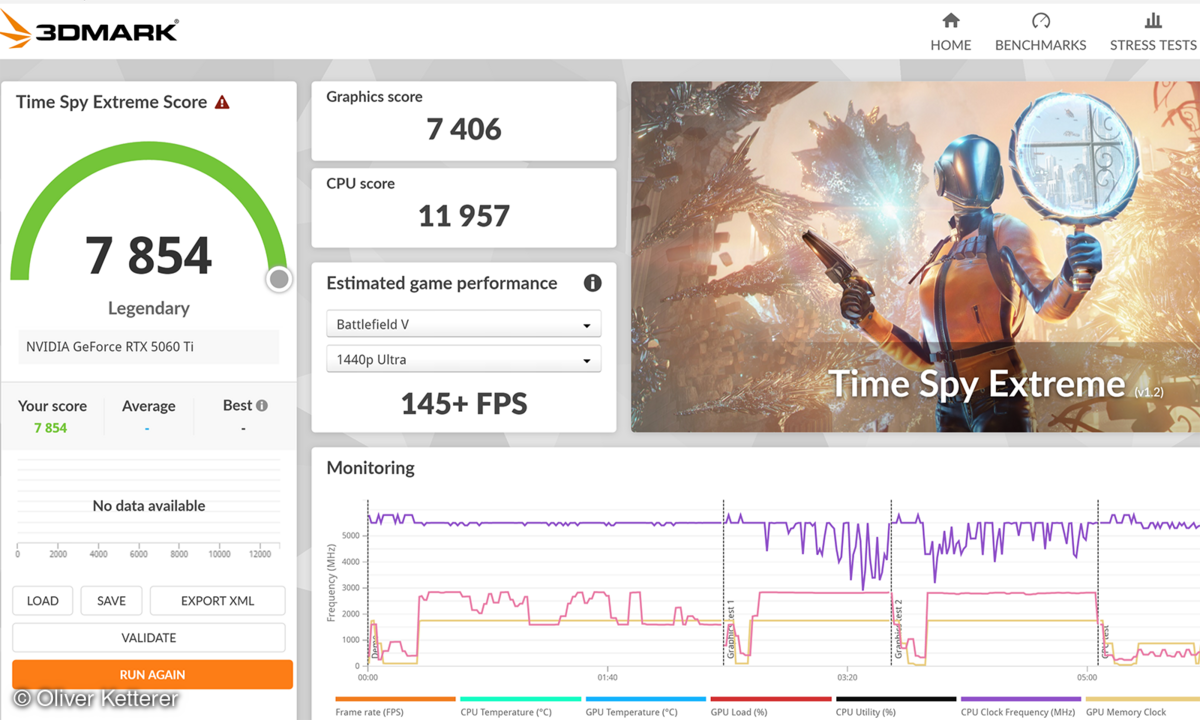Screen dimensions: 1200x720
Task: Click the 05:00 time label on the chart
Action: pos(1087,677)
